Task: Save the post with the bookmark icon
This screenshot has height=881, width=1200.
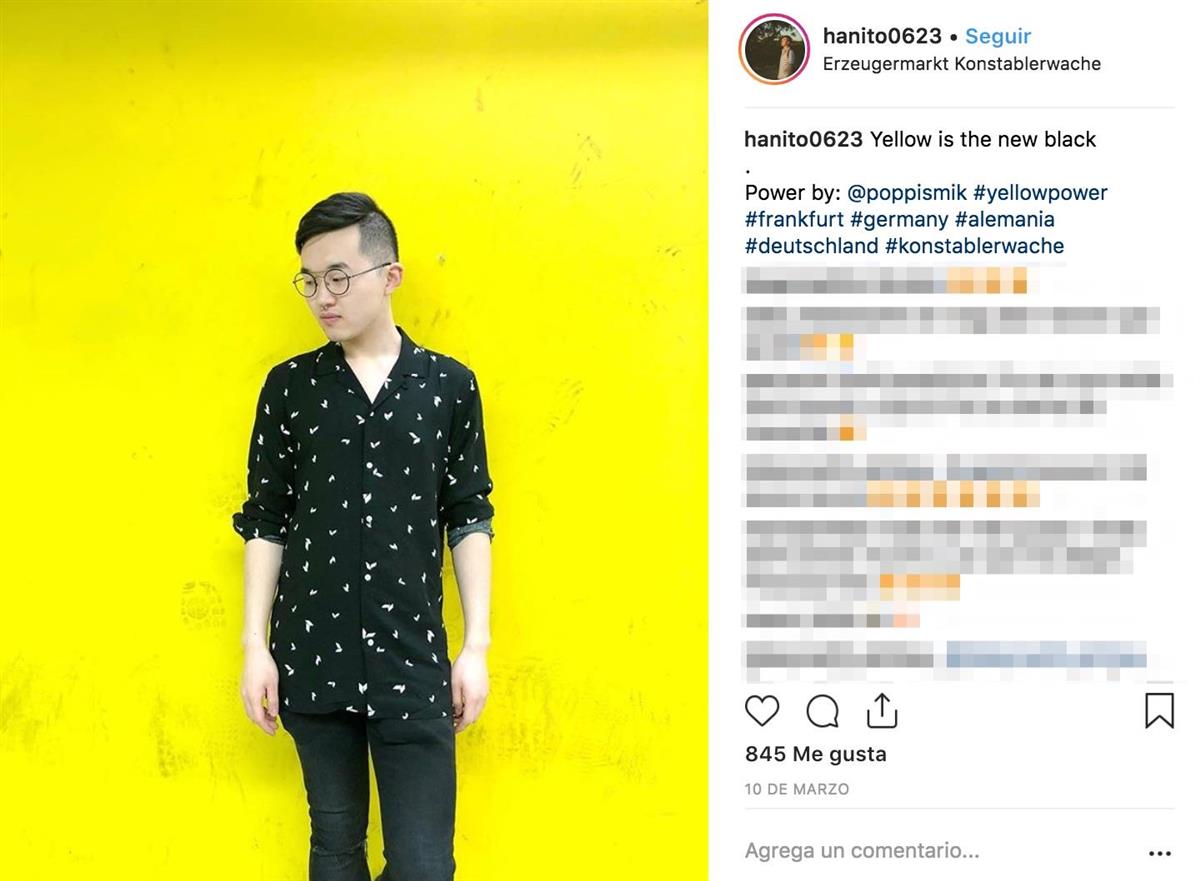Action: (x=1159, y=711)
